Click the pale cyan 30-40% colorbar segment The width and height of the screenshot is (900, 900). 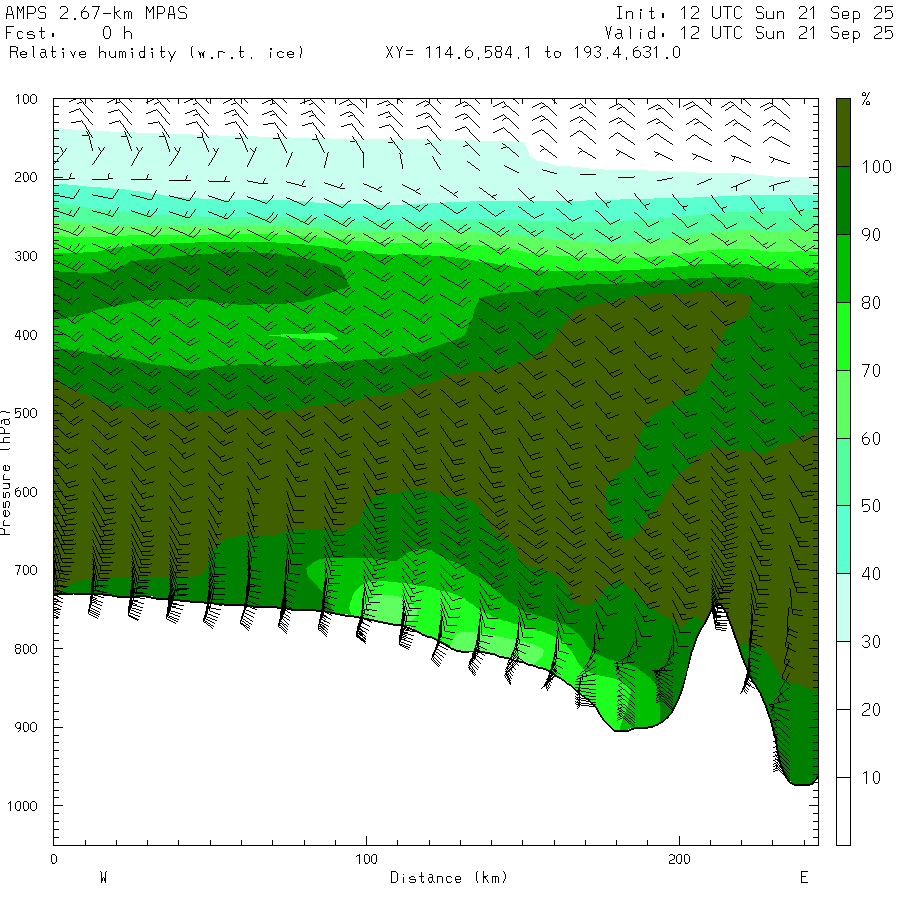843,607
